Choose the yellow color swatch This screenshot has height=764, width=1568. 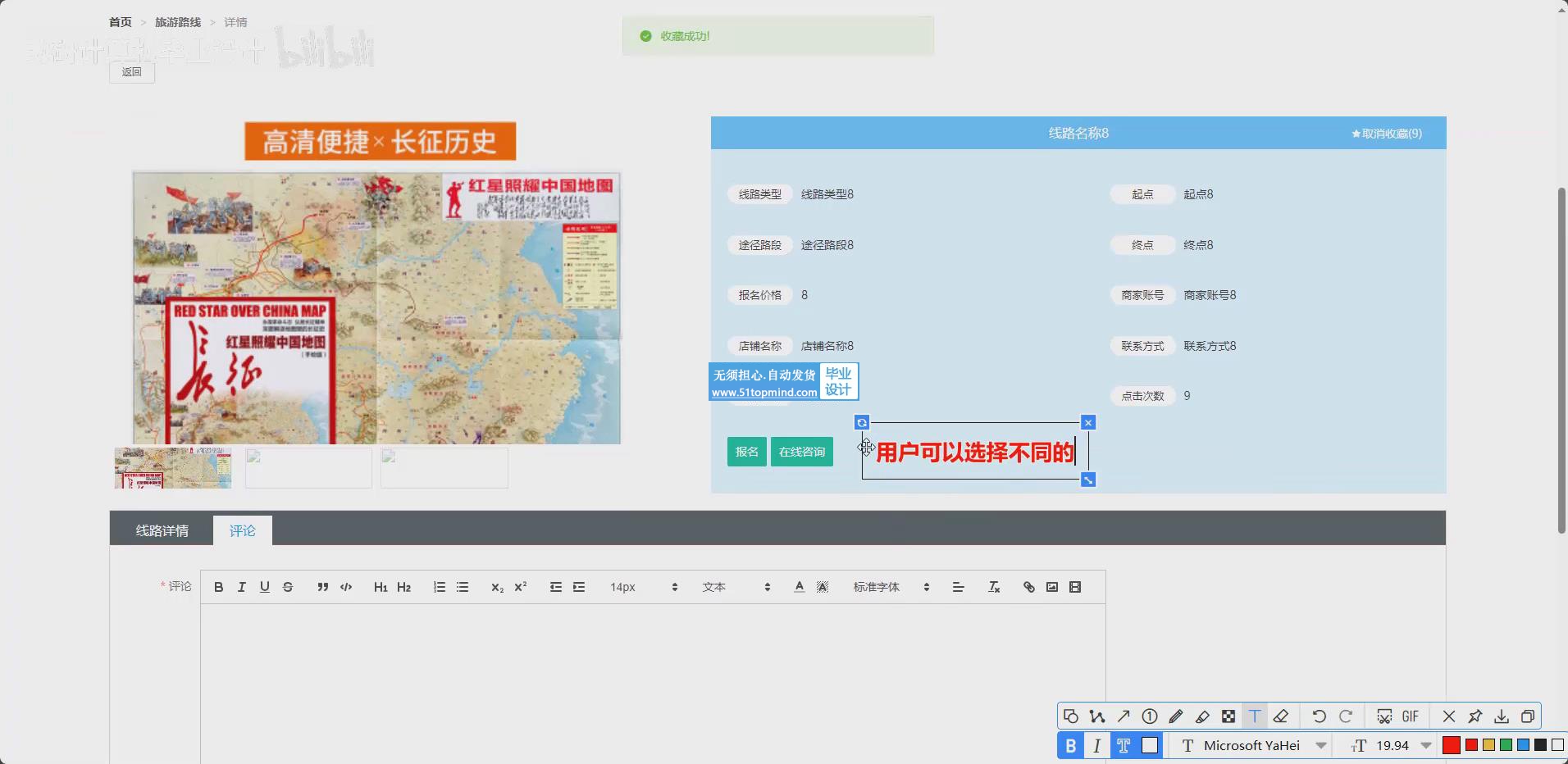[1488, 745]
